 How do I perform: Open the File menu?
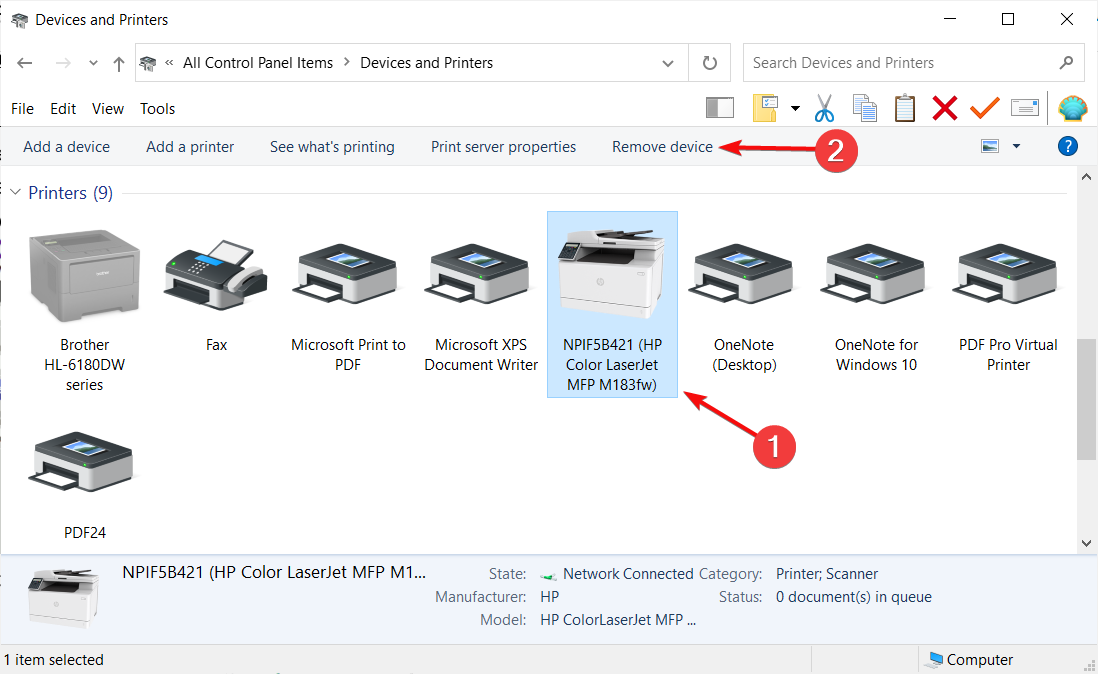pos(22,108)
